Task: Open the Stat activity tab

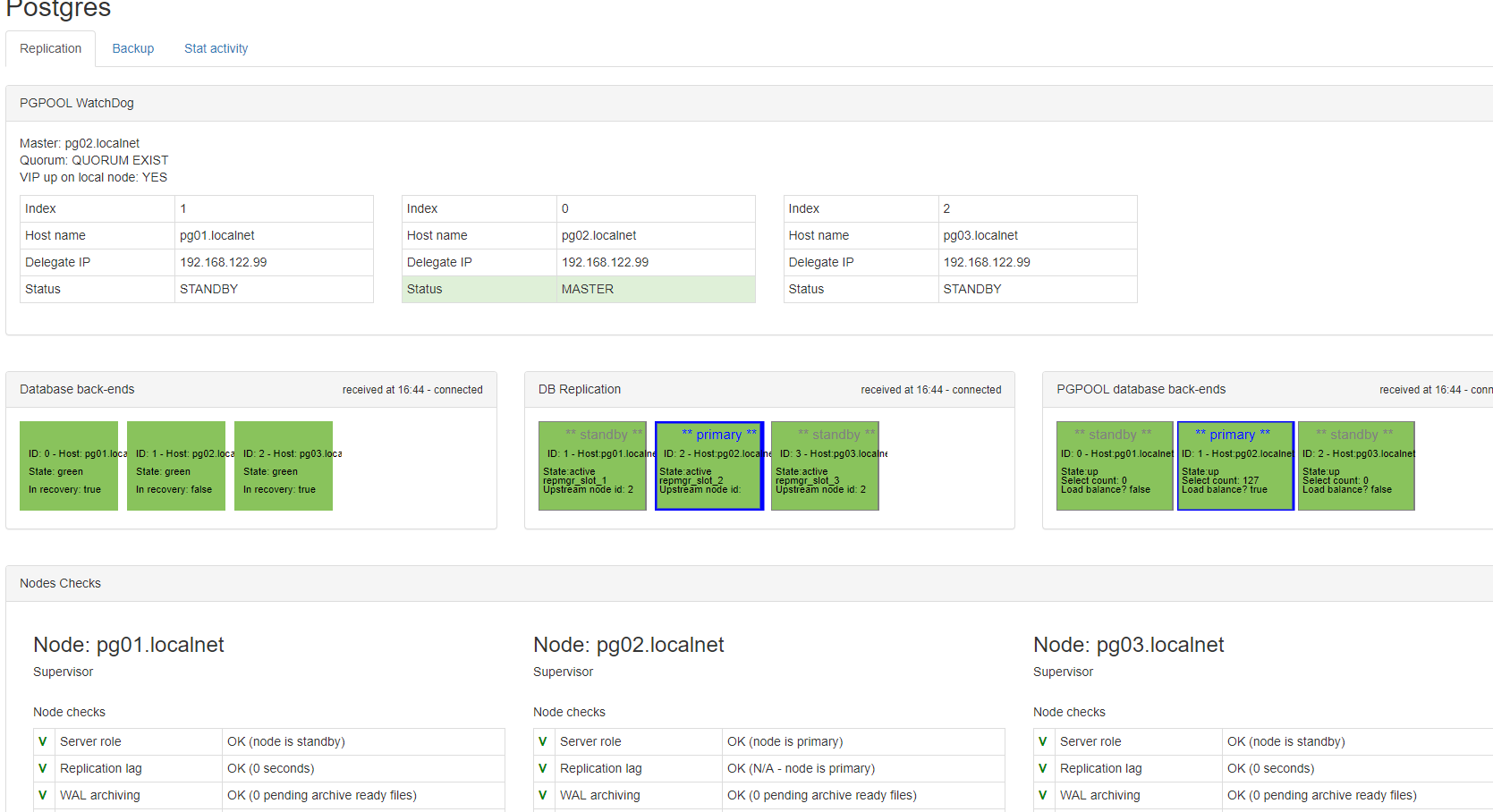Action: 216,48
